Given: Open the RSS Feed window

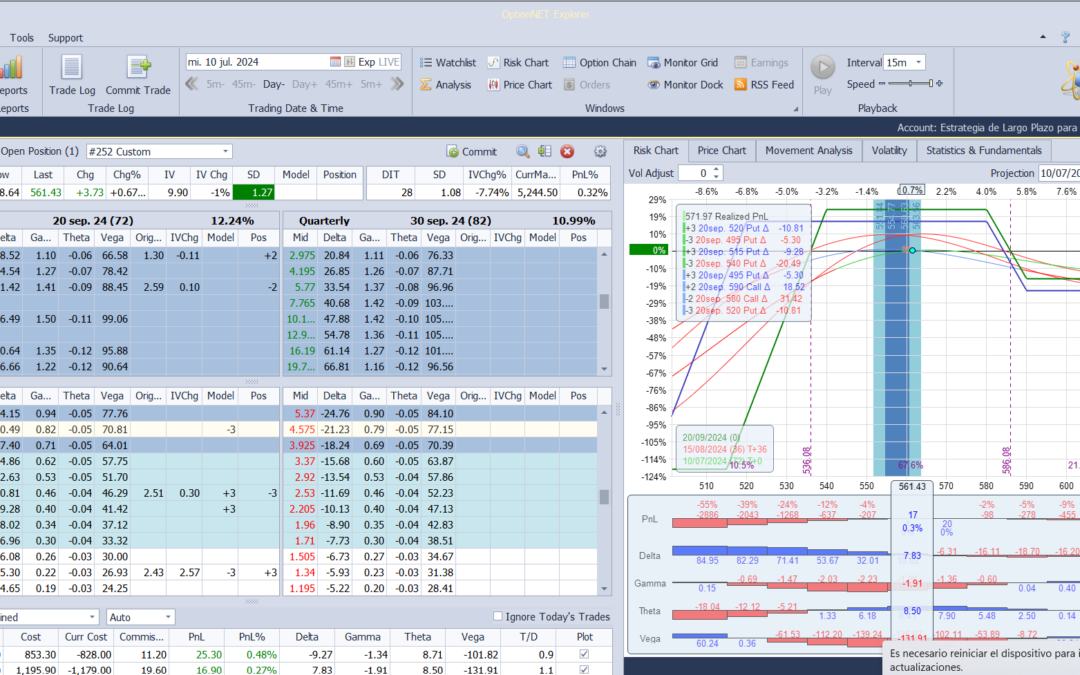Looking at the screenshot, I should pos(764,85).
